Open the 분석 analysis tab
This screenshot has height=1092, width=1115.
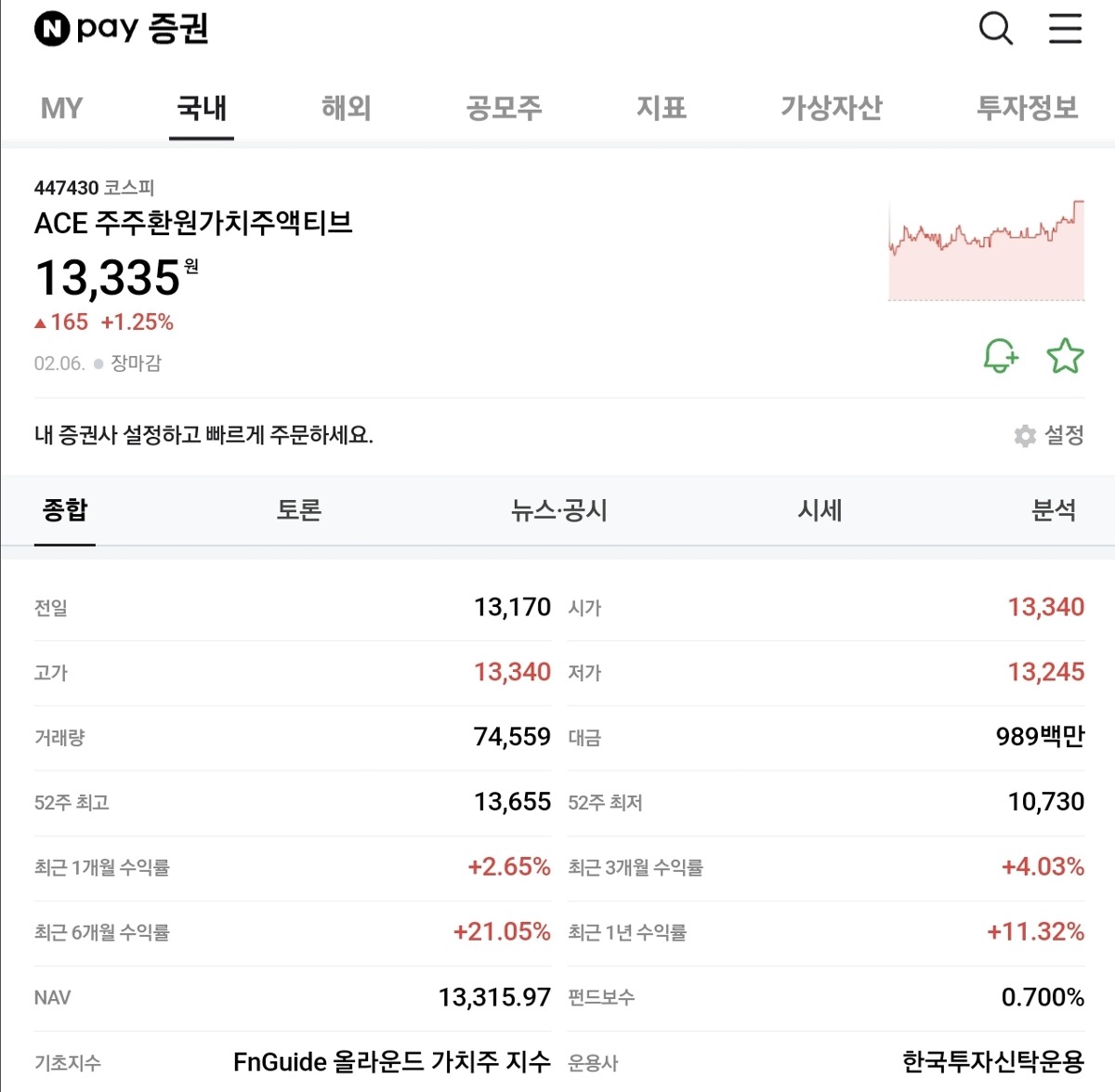(x=1054, y=510)
